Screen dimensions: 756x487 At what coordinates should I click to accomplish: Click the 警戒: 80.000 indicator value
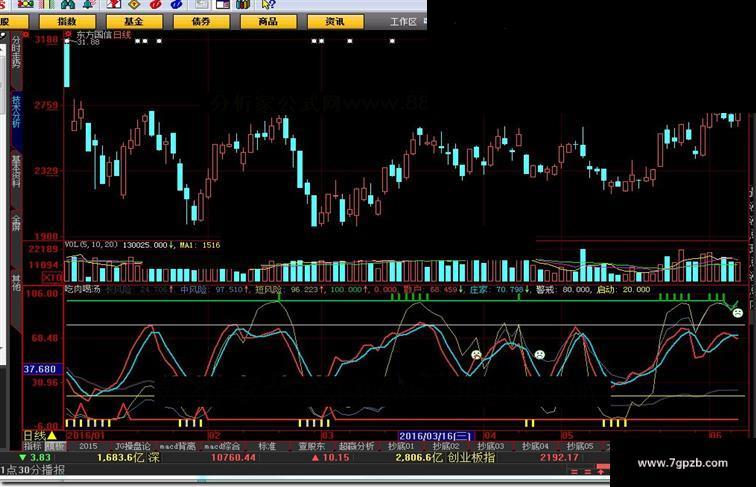tap(563, 290)
